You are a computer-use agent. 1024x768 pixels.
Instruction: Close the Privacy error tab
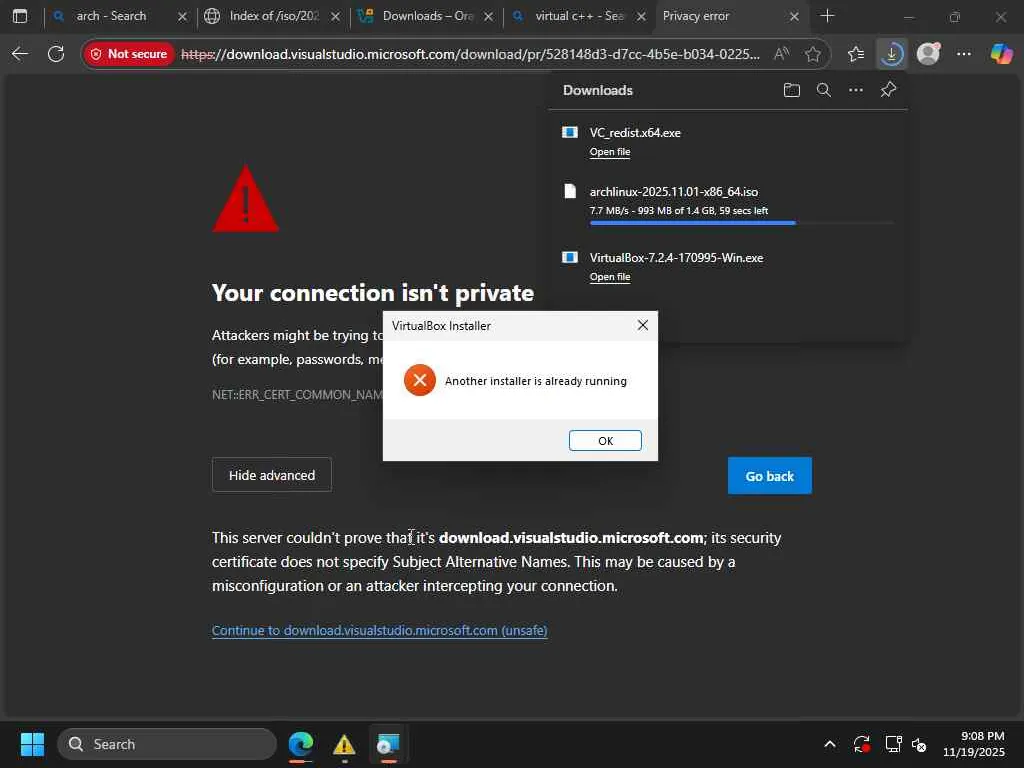point(794,16)
